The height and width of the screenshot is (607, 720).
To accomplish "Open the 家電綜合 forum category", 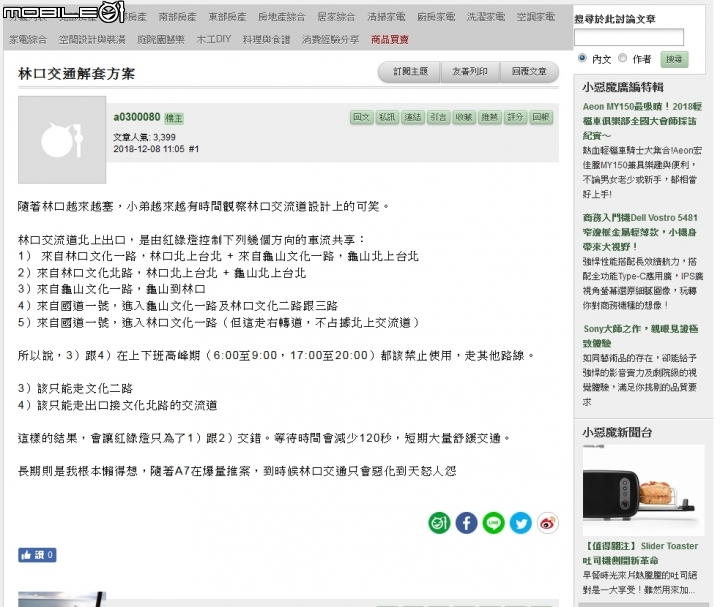I will (x=28, y=40).
